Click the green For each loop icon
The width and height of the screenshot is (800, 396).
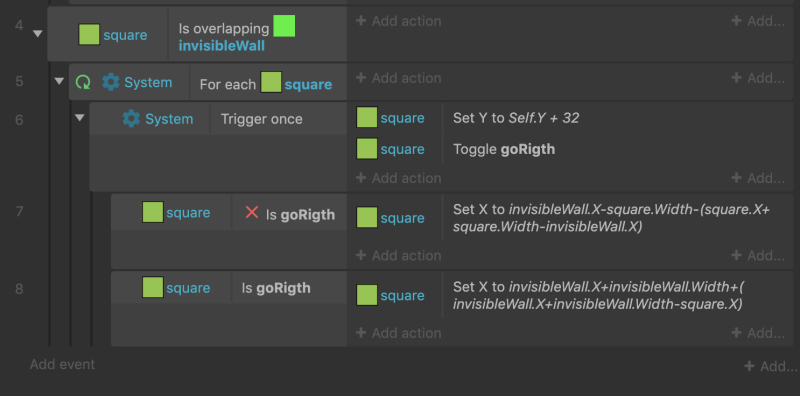tap(83, 82)
